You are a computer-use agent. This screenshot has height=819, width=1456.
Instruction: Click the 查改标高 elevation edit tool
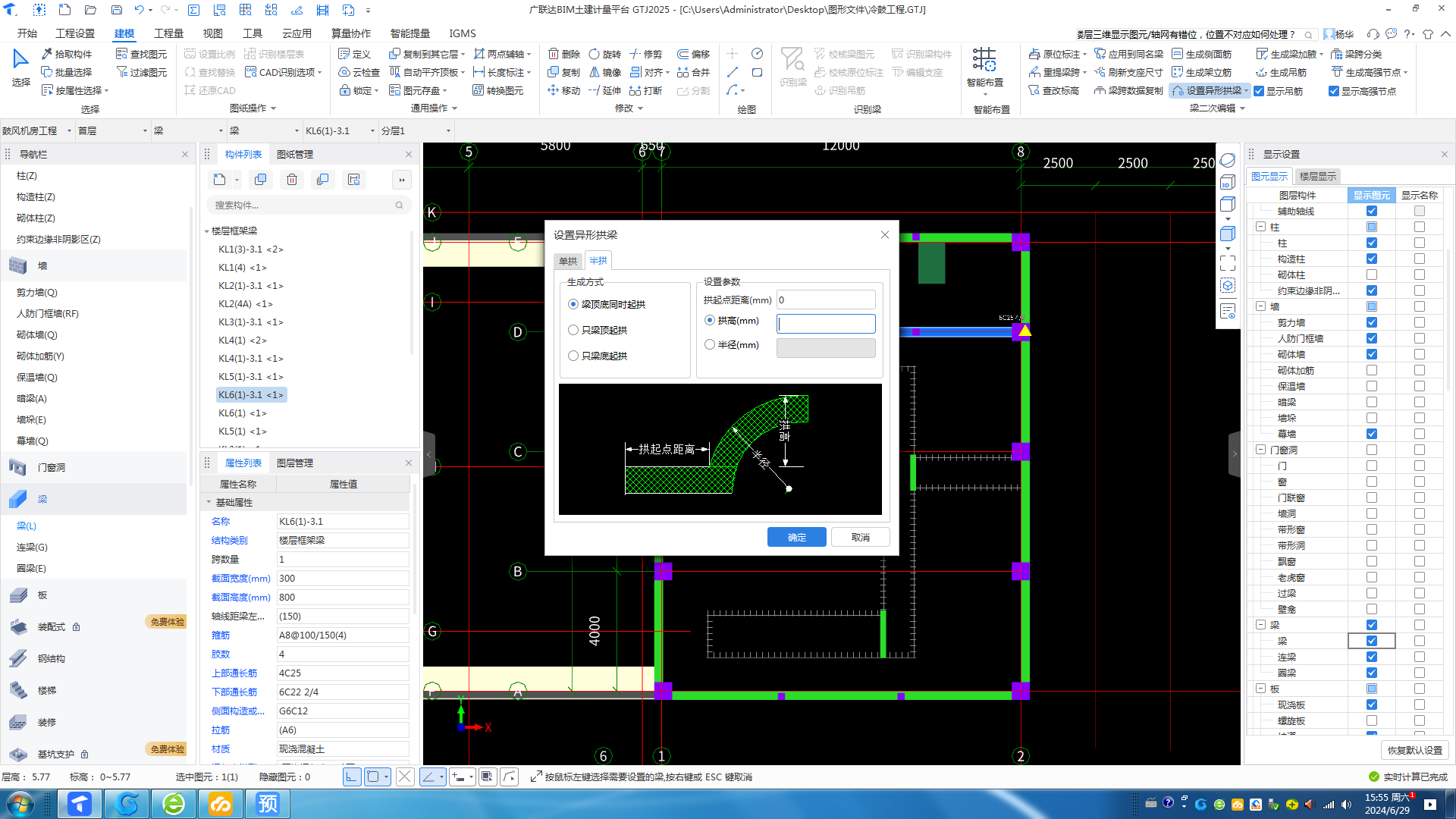point(1053,90)
